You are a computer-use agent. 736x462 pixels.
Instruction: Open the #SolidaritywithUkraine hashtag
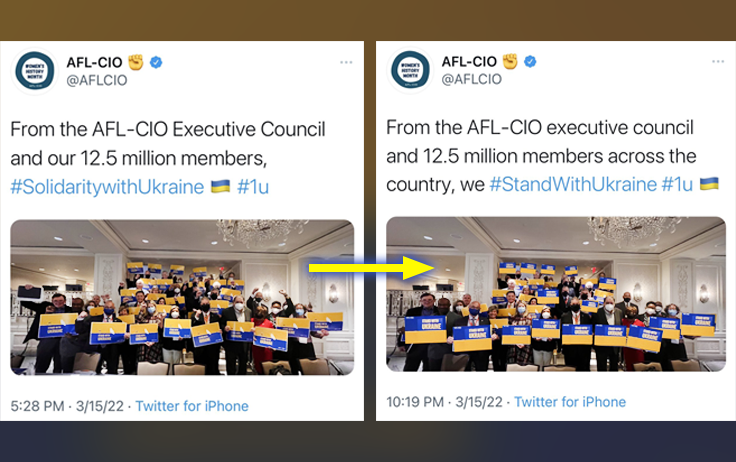point(107,187)
